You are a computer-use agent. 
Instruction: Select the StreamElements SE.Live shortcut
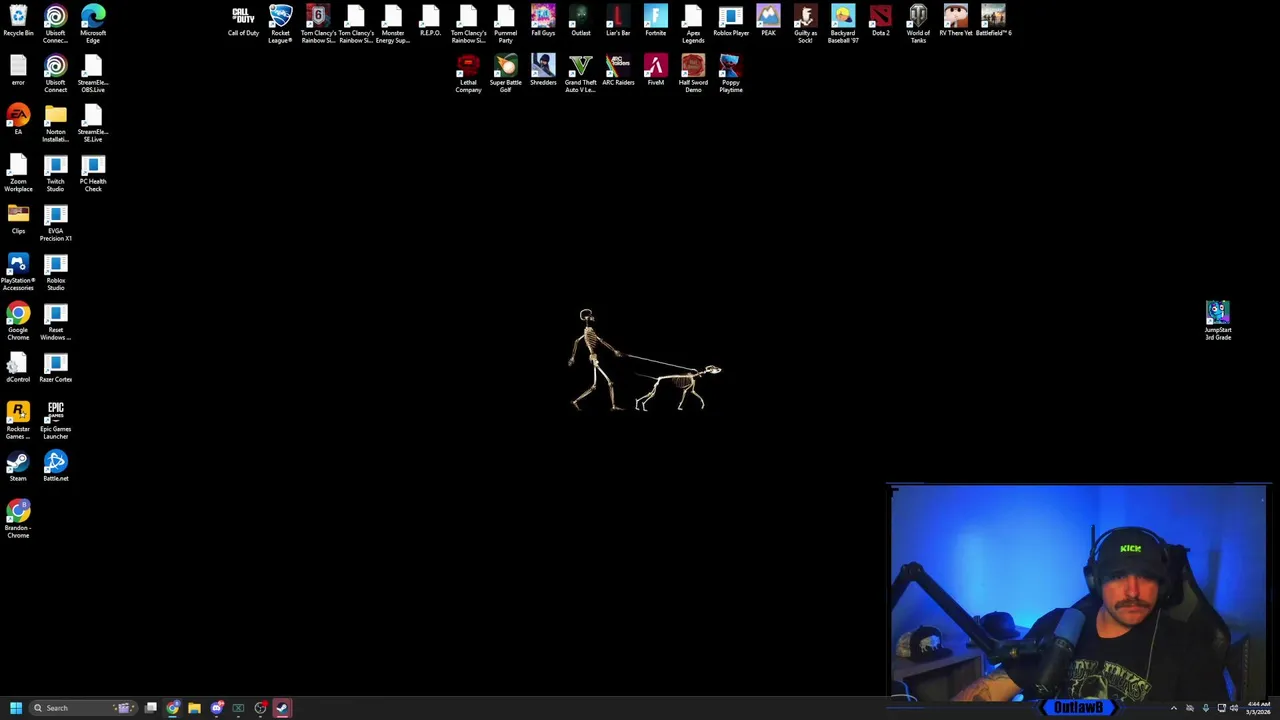pos(93,124)
